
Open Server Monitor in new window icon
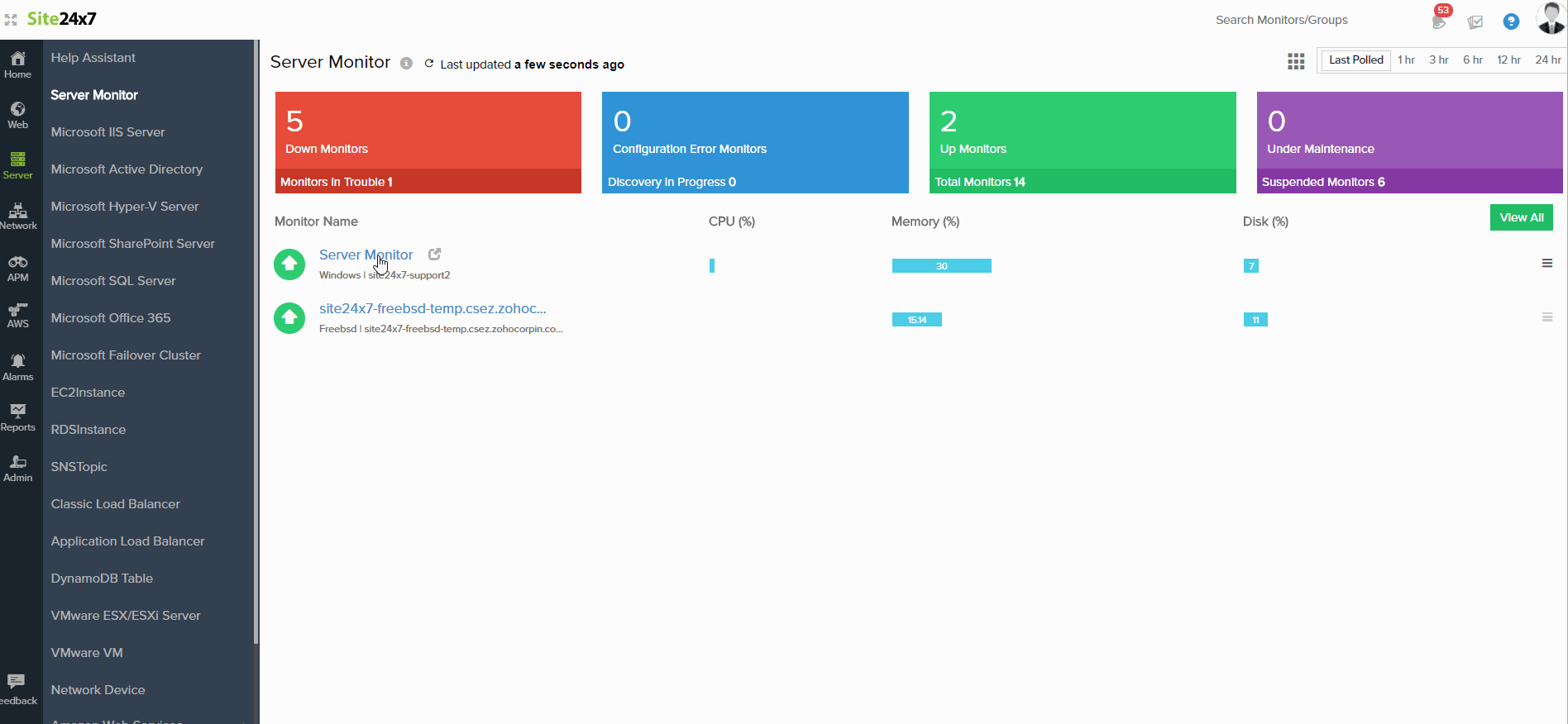click(434, 255)
